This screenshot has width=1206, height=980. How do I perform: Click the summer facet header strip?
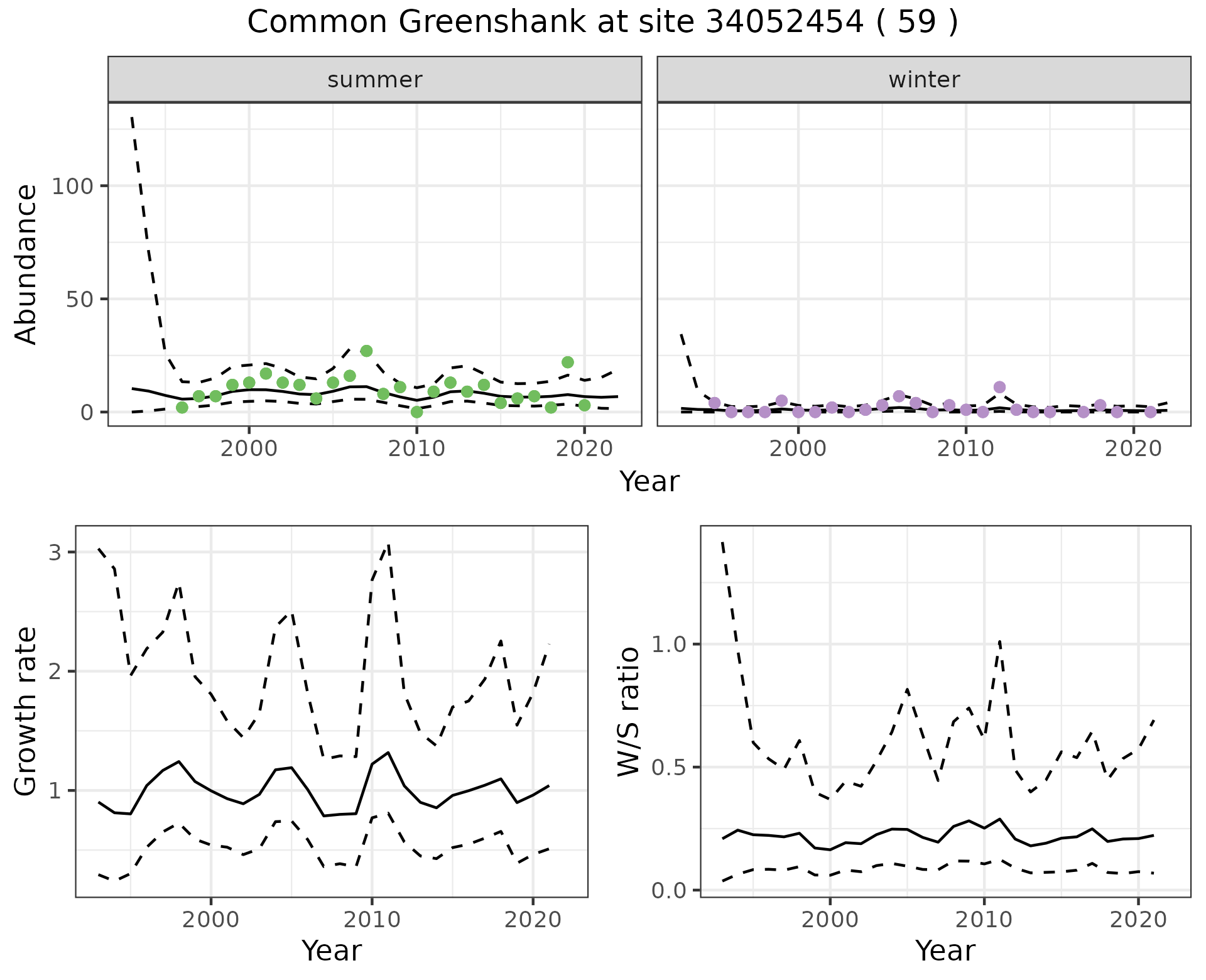374,80
